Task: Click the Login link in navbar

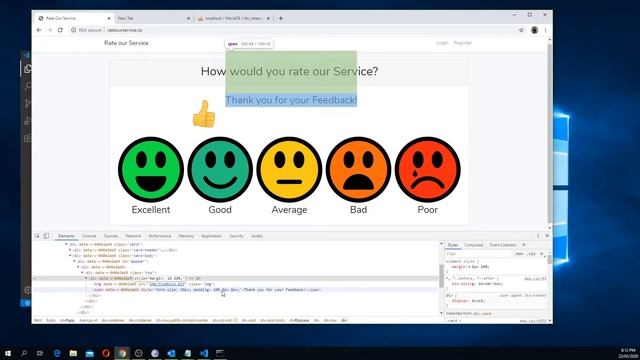Action: 442,43
